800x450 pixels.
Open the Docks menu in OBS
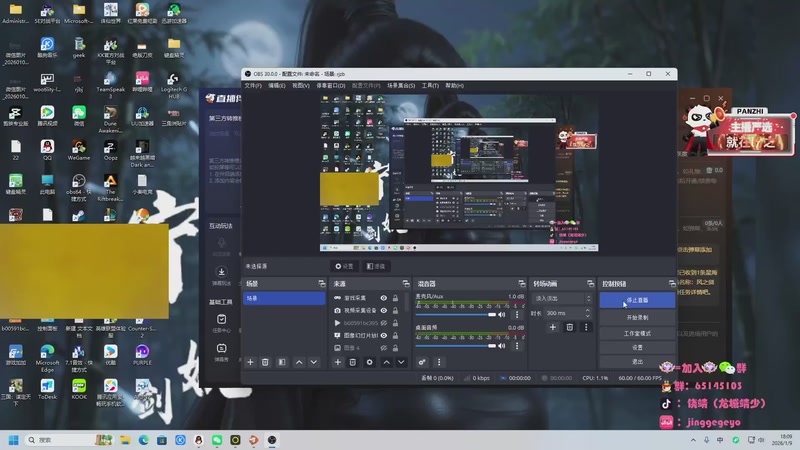(331, 86)
